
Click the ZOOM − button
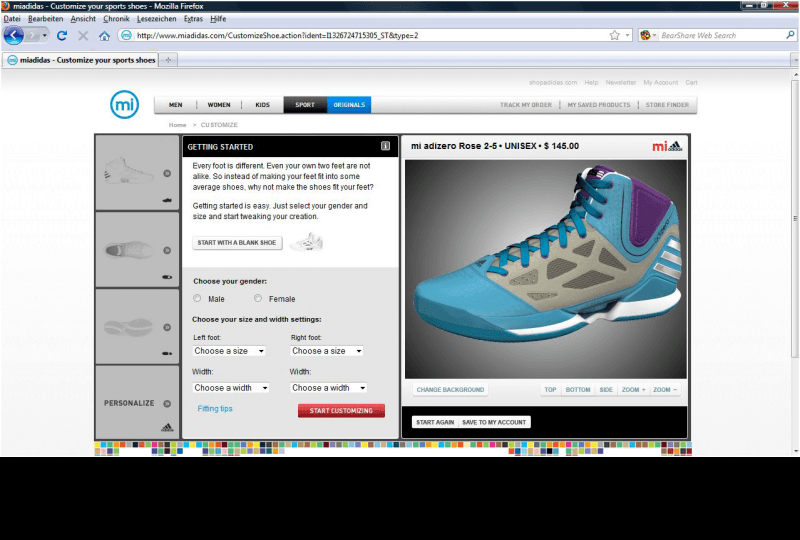[665, 389]
